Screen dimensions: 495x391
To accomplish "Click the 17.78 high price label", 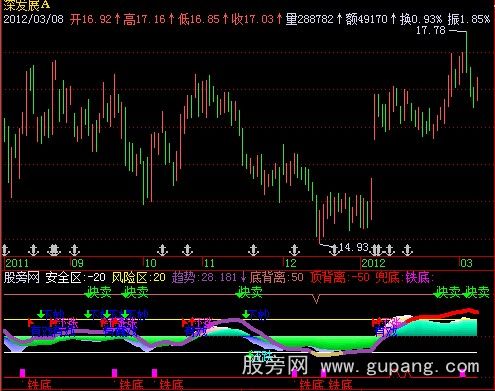I will click(431, 30).
